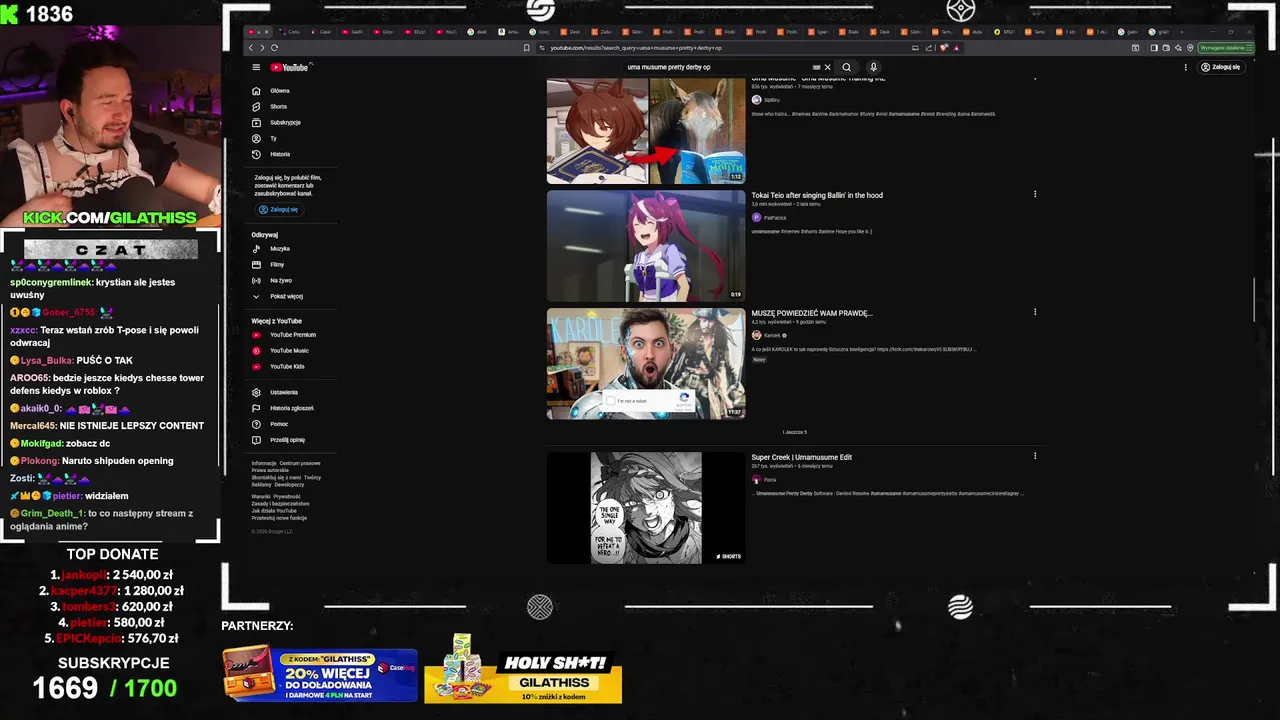Click the top-right Zaloguj się button
Screen dimensions: 1280x720
point(1220,67)
